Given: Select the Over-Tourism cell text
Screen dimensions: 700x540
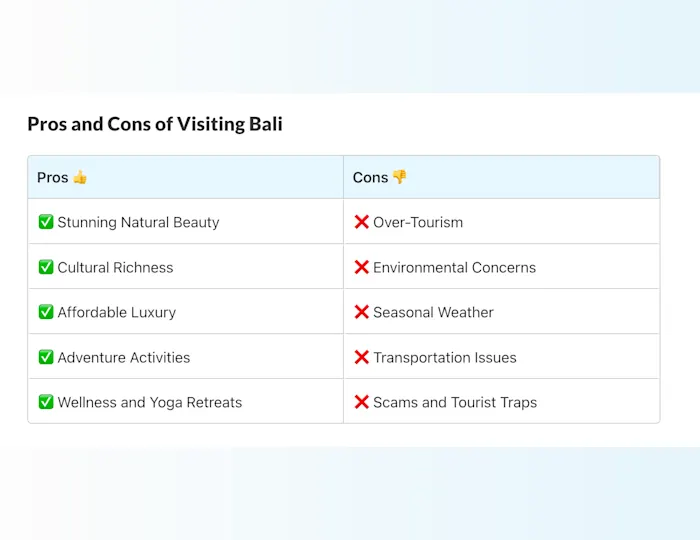Looking at the screenshot, I should click(x=418, y=222).
